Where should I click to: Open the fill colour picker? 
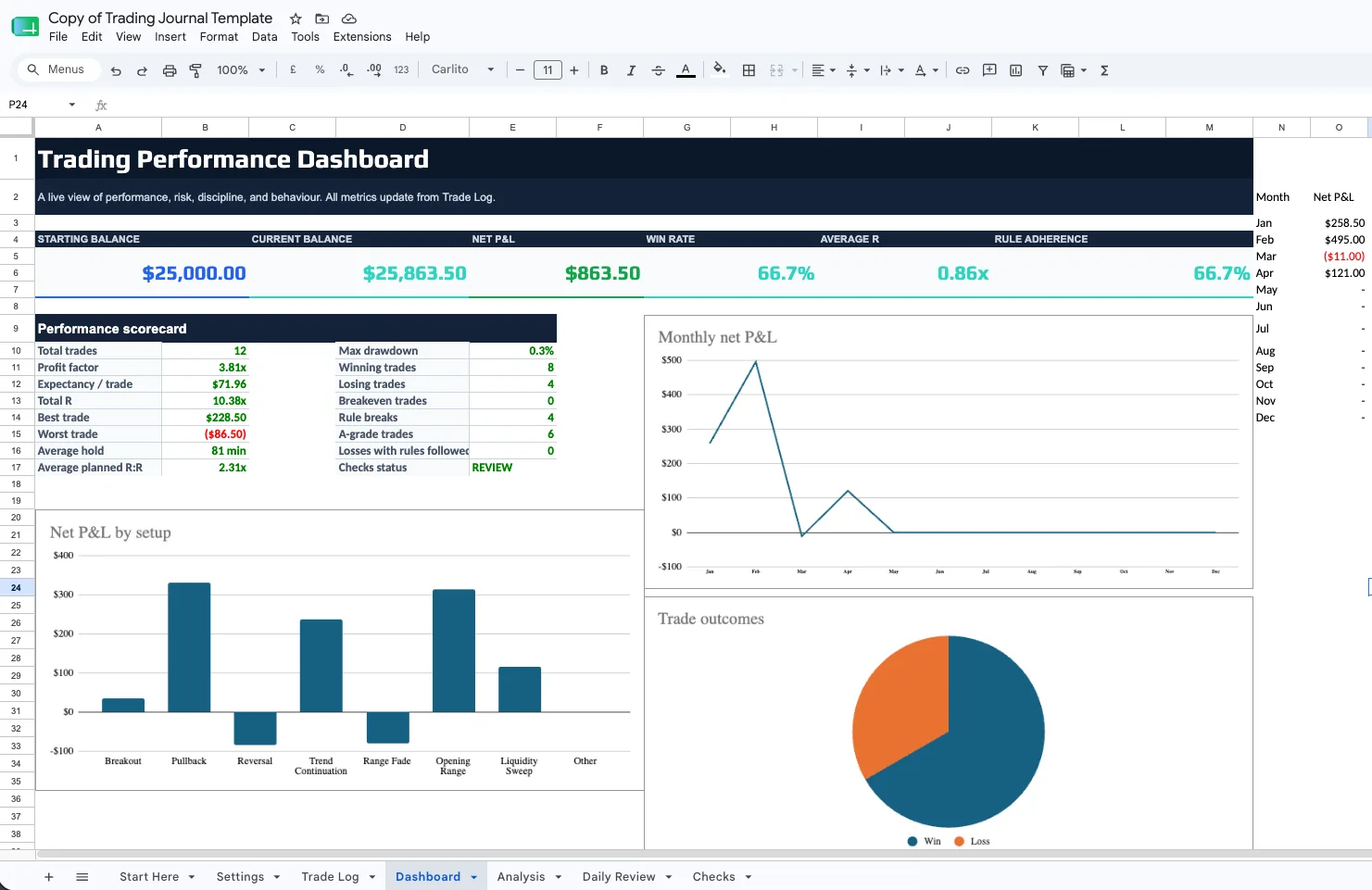pyautogui.click(x=720, y=69)
